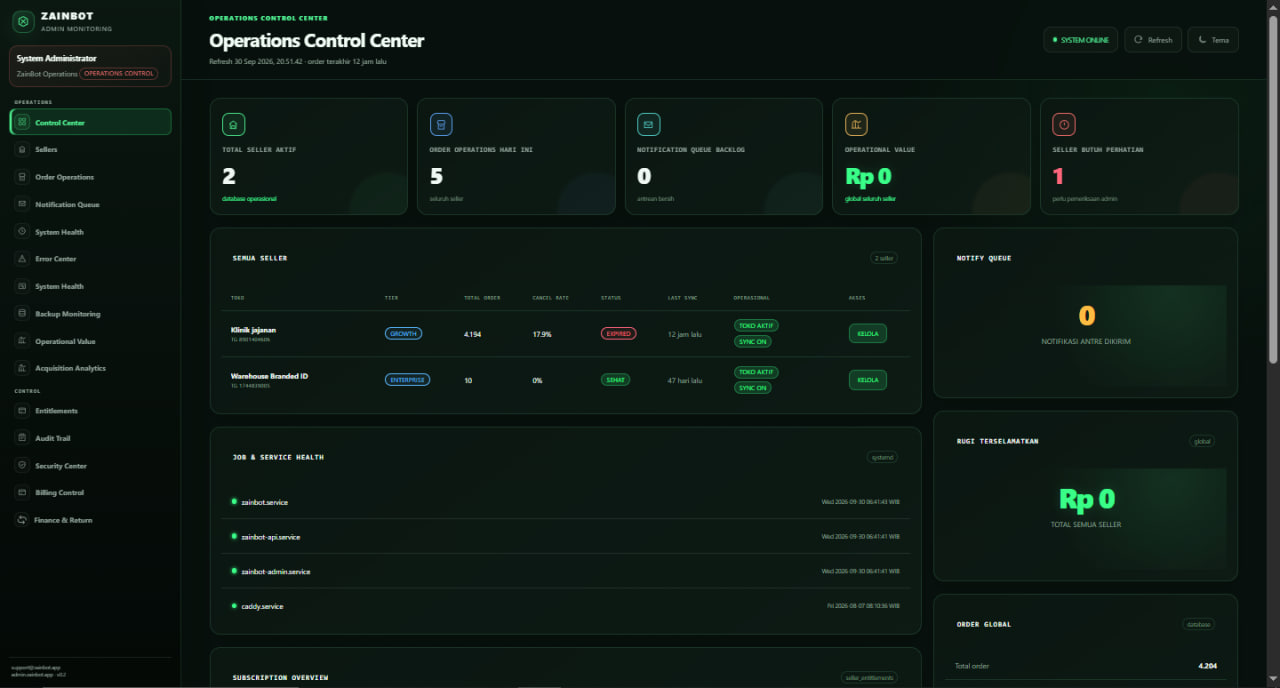Open Acquisition Analytics sidebar icon
Screen dimensions: 1280x688
(23, 368)
